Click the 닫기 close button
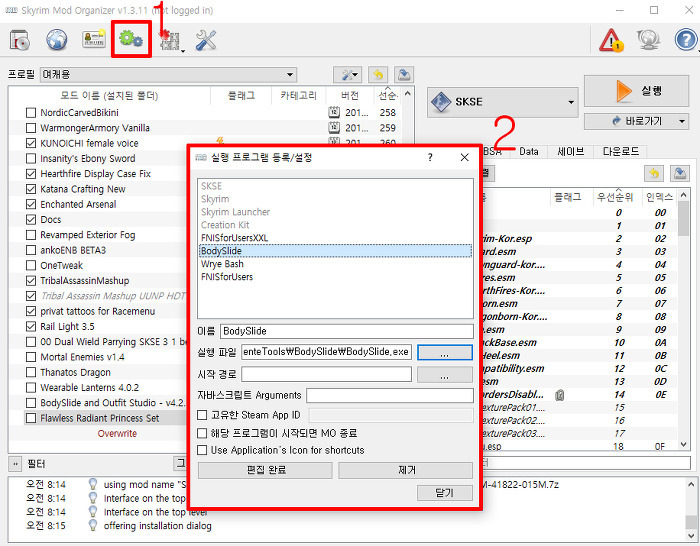700x546 pixels. pos(445,493)
